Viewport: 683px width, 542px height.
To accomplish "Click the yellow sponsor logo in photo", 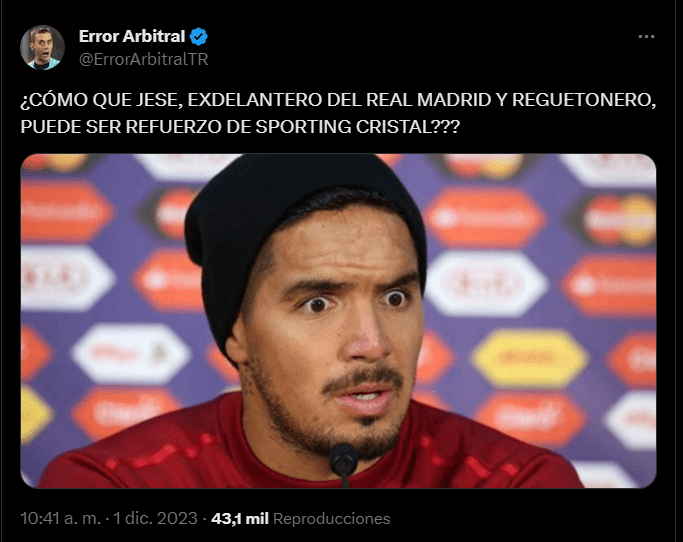I will [x=530, y=357].
